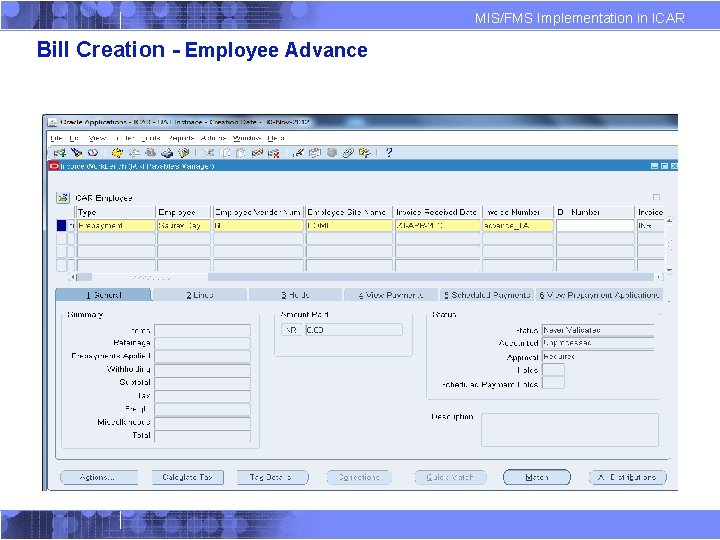720x540 pixels.
Task: Click the Delete Record toolbar icon
Action: point(274,153)
